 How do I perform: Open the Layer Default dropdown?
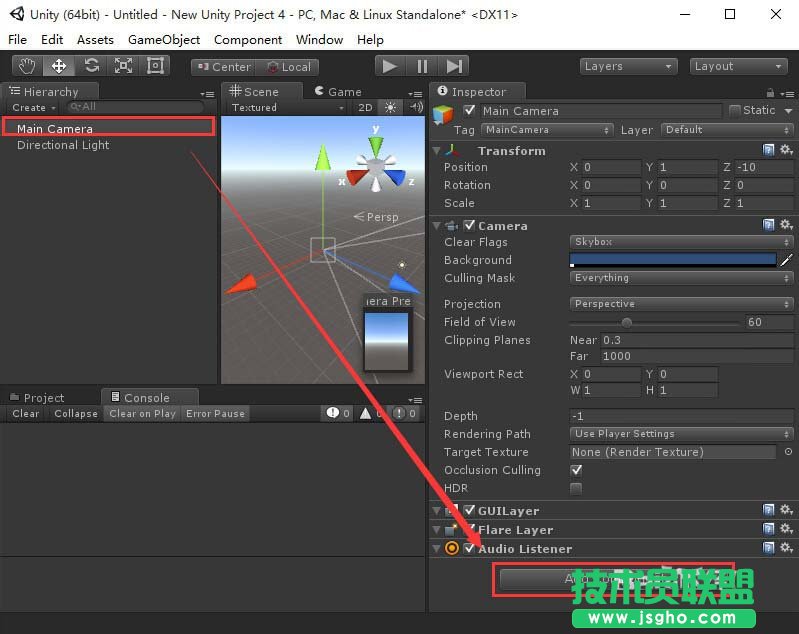[727, 129]
